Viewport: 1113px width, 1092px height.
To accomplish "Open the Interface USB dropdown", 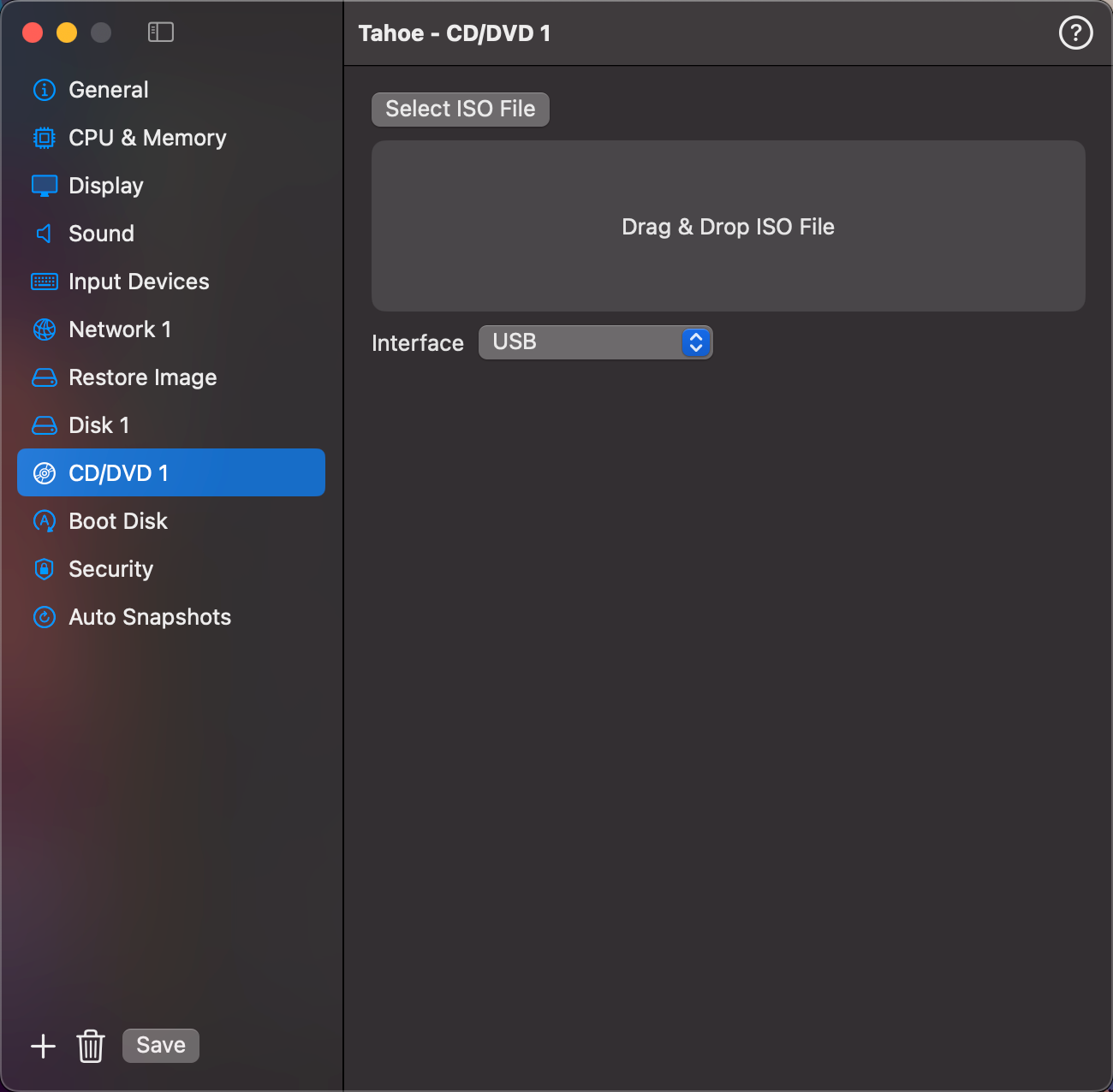I will (x=595, y=342).
